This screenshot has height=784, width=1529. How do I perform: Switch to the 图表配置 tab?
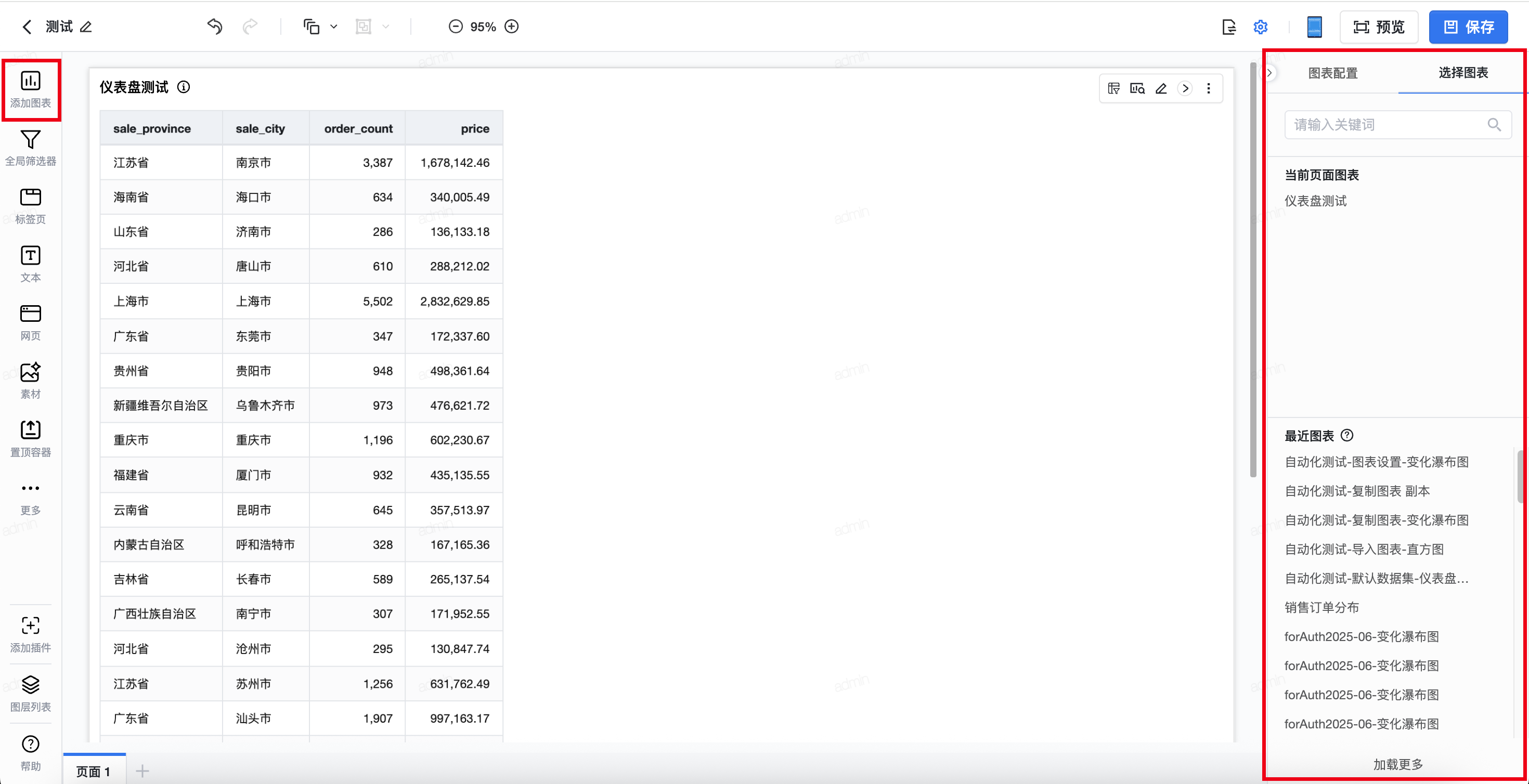tap(1333, 73)
